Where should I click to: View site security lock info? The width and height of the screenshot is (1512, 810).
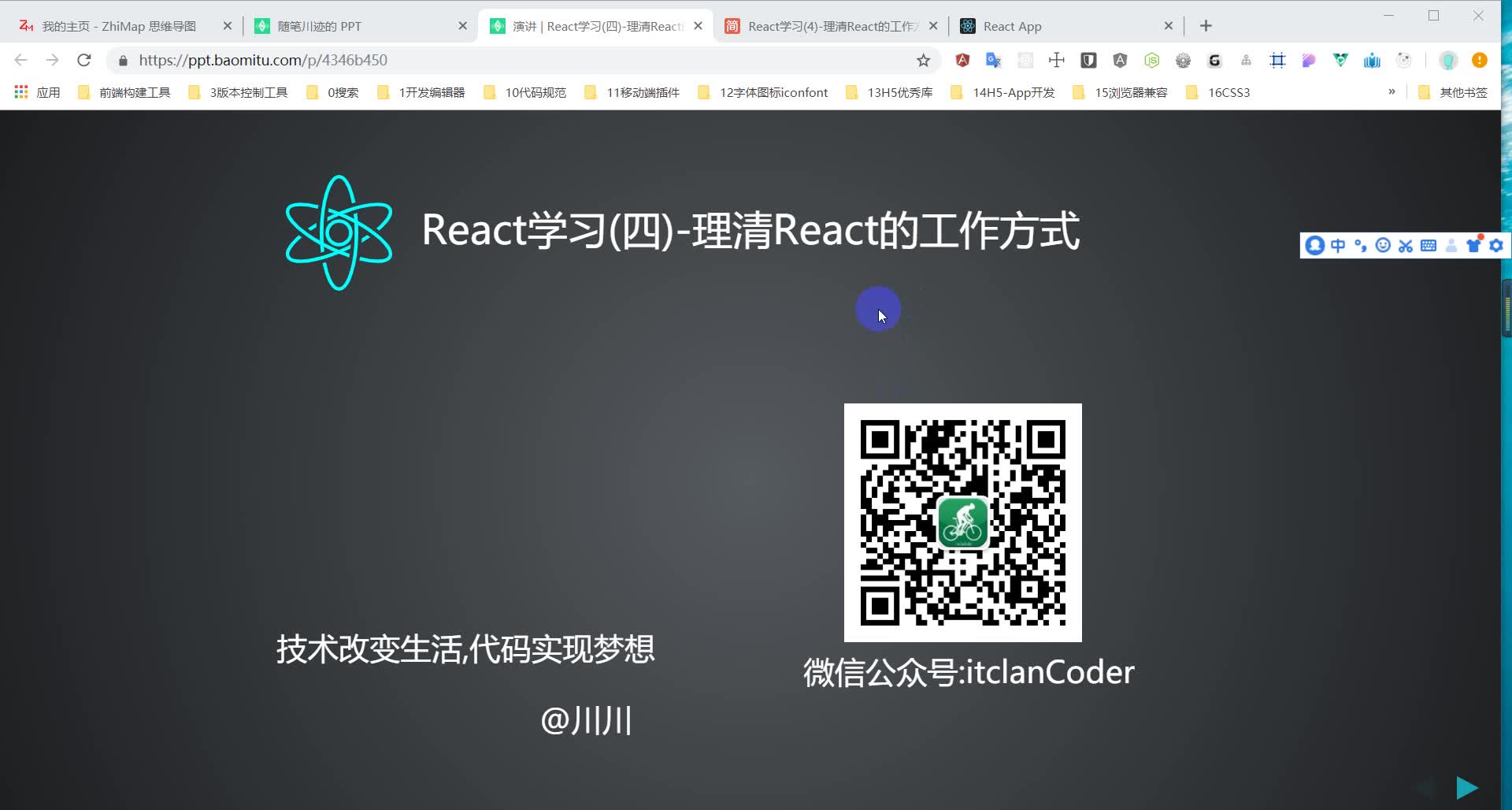123,60
